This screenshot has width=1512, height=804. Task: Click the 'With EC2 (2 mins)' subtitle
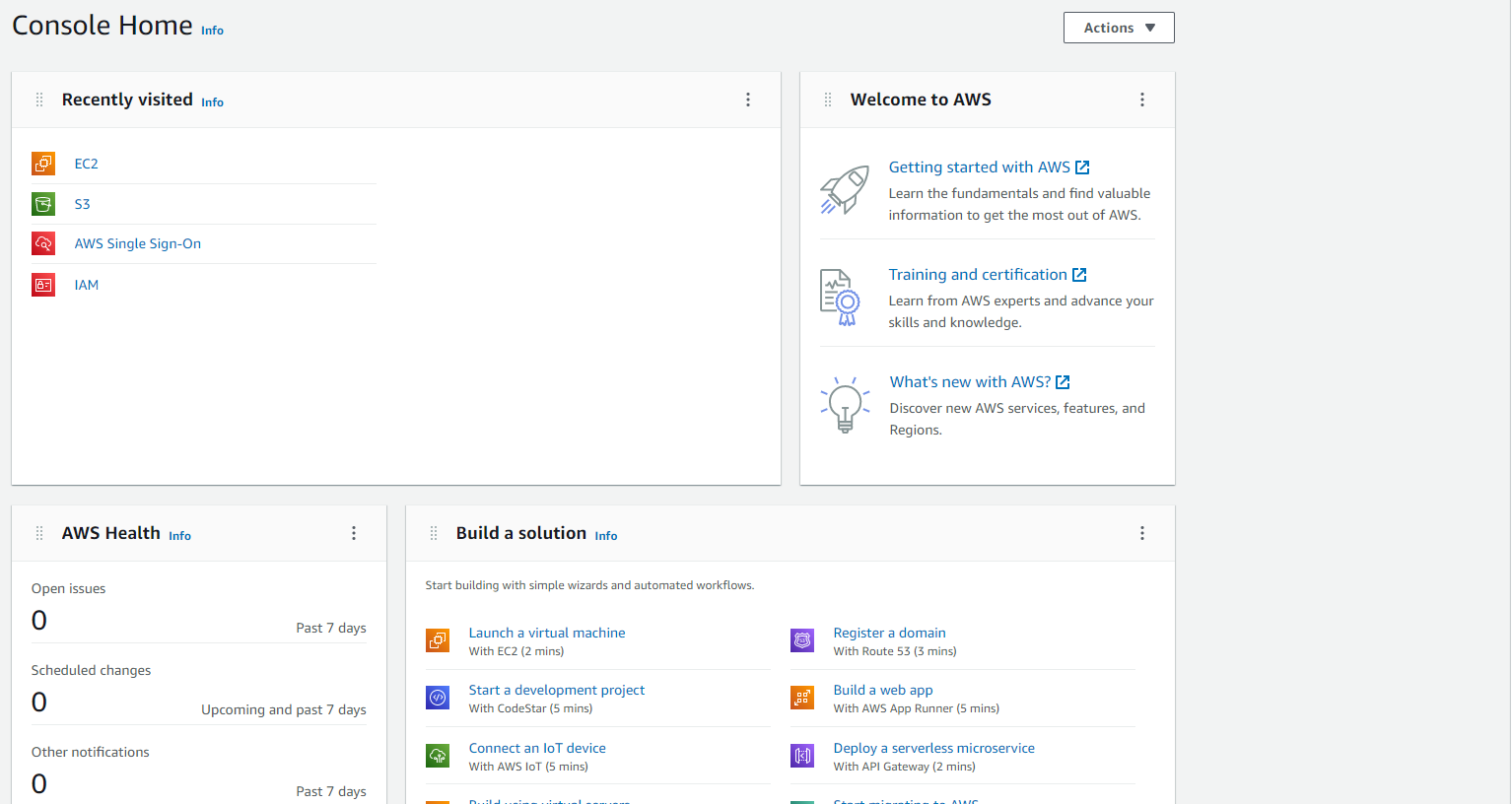pyautogui.click(x=516, y=651)
